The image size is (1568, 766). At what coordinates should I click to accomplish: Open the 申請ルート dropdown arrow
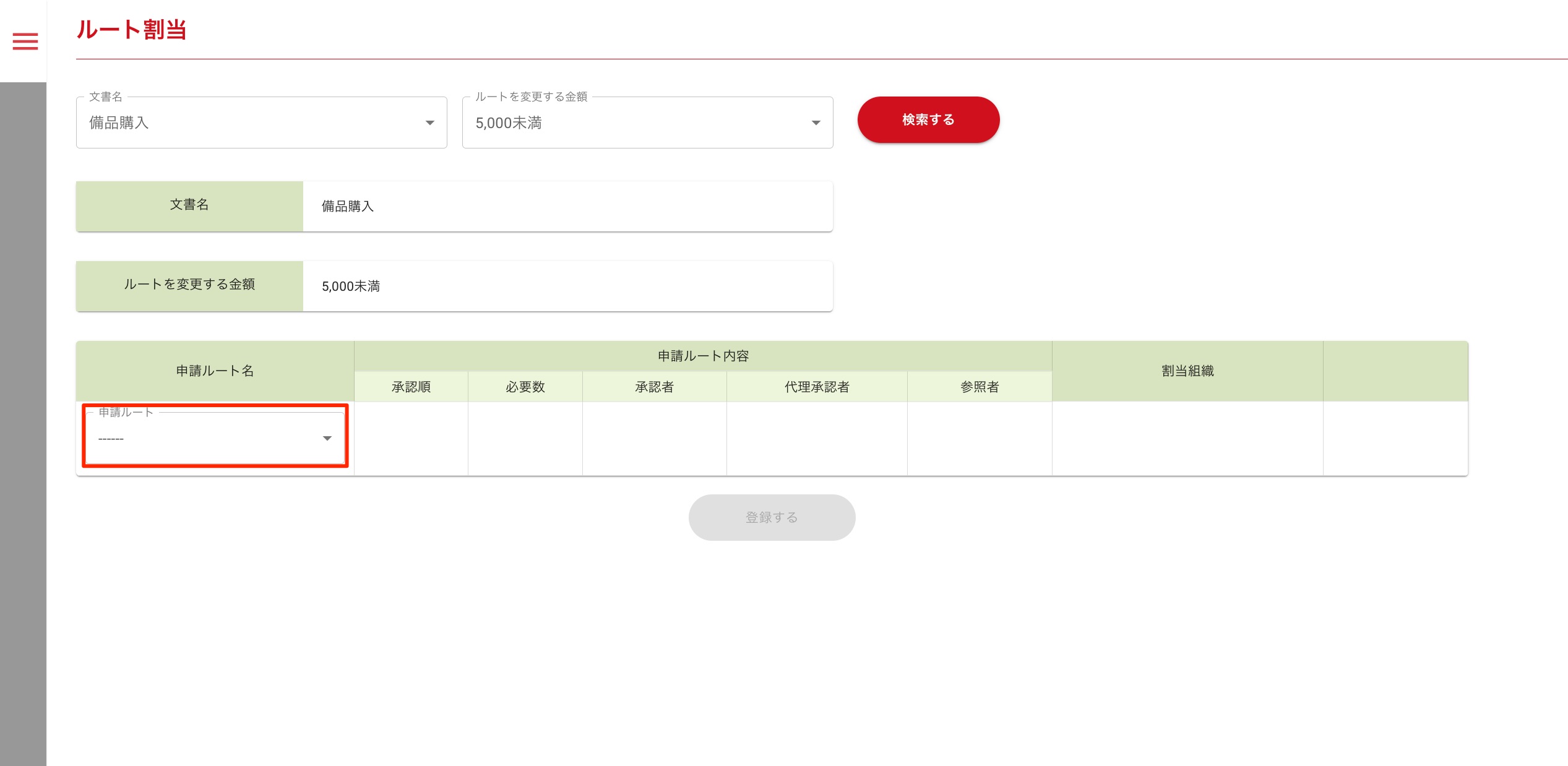click(x=327, y=439)
